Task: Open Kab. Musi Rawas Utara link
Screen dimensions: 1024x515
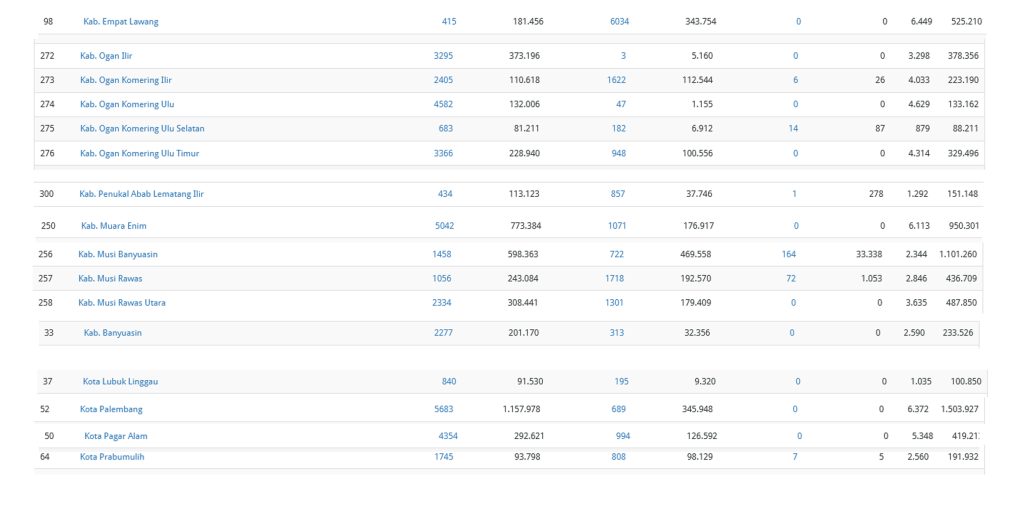Action: [x=122, y=303]
